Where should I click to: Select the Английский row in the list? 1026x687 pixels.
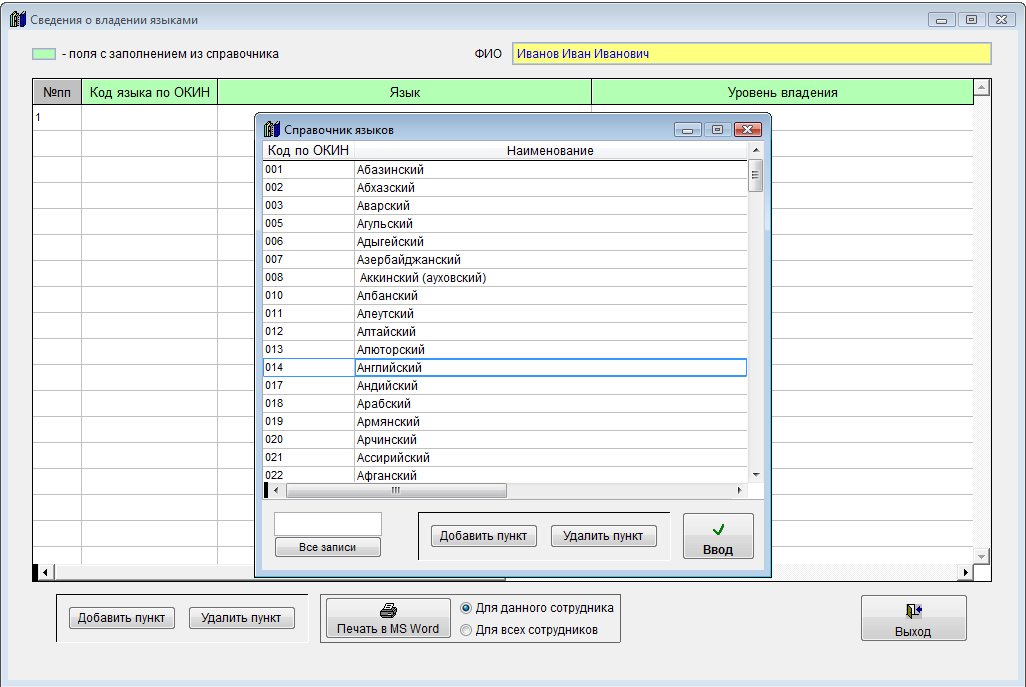click(550, 368)
